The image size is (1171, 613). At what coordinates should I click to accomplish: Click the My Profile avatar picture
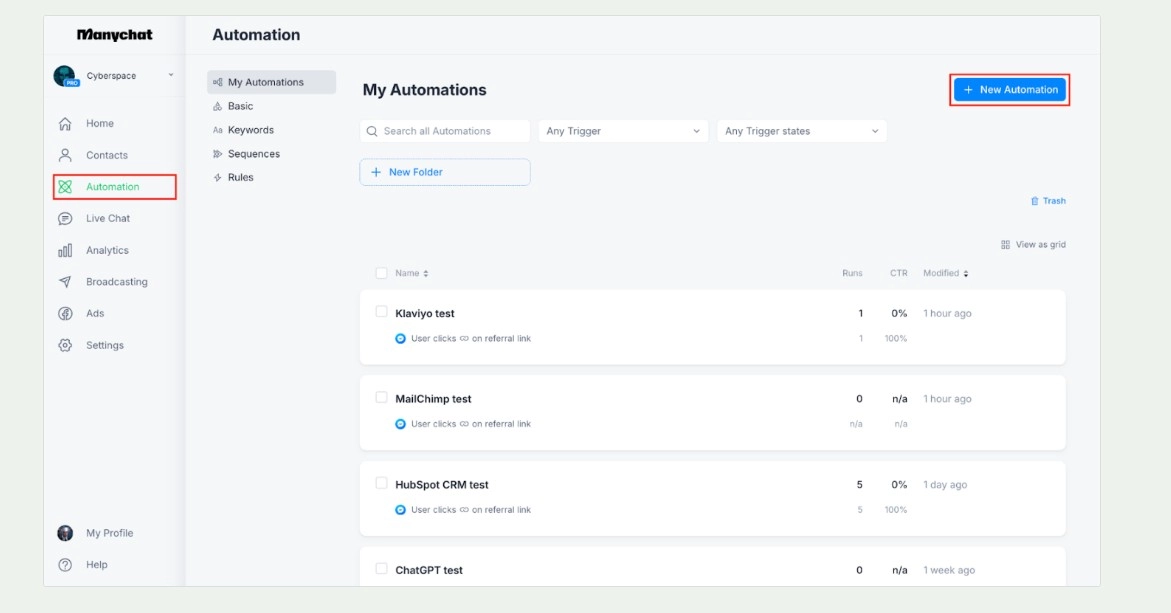[66, 533]
